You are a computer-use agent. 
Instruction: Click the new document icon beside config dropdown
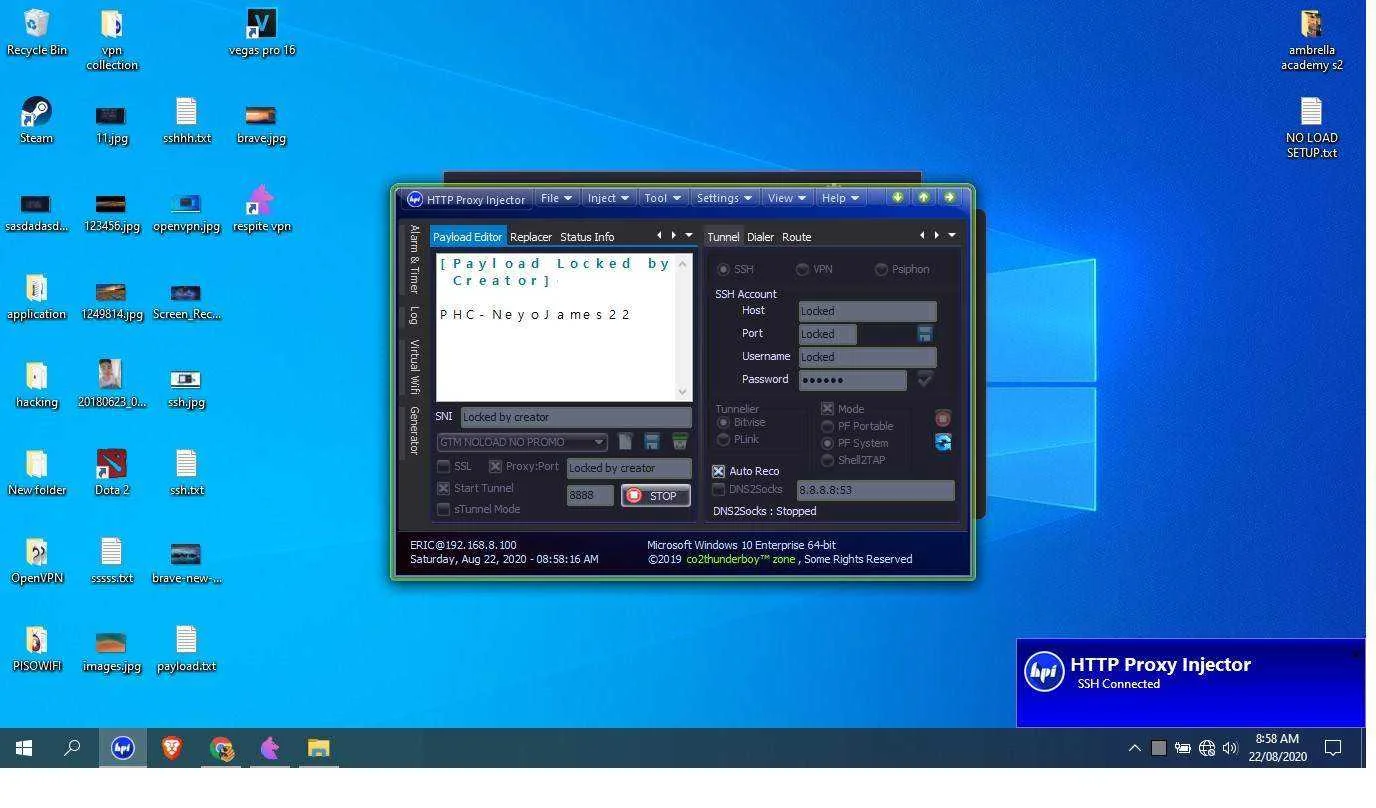(625, 441)
